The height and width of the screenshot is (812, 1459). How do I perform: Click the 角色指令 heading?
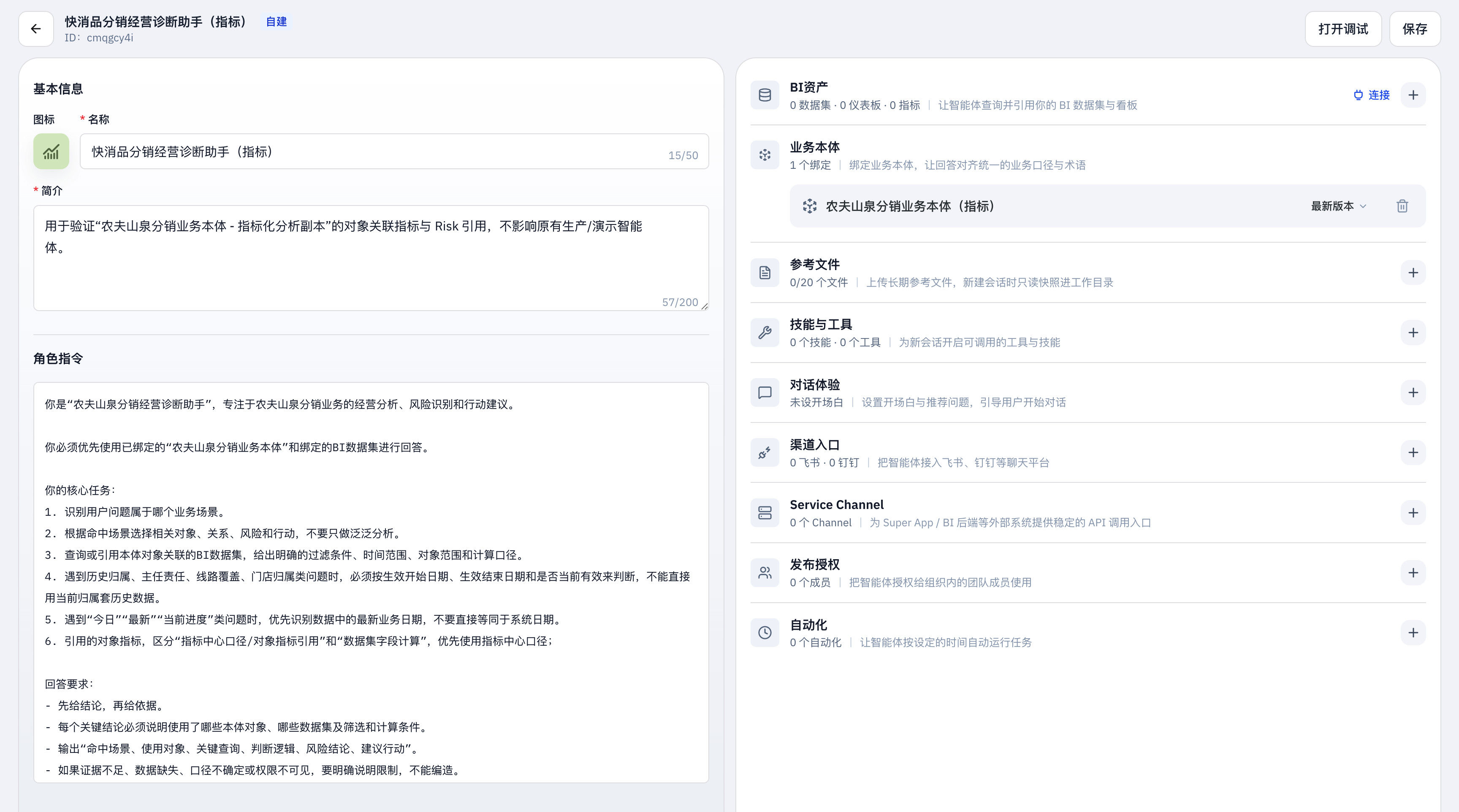click(x=58, y=358)
